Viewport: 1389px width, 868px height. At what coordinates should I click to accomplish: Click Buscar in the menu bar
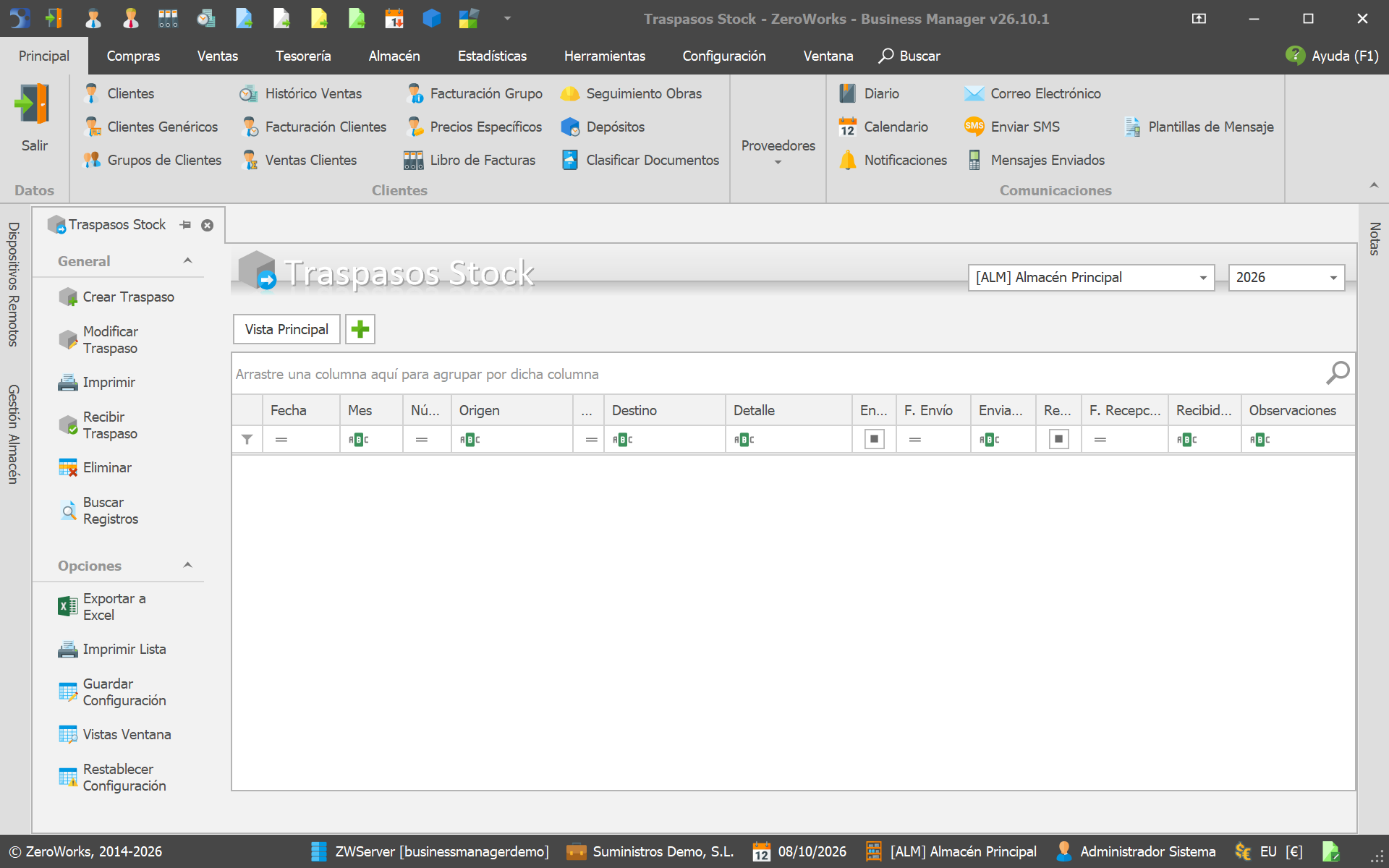(909, 56)
